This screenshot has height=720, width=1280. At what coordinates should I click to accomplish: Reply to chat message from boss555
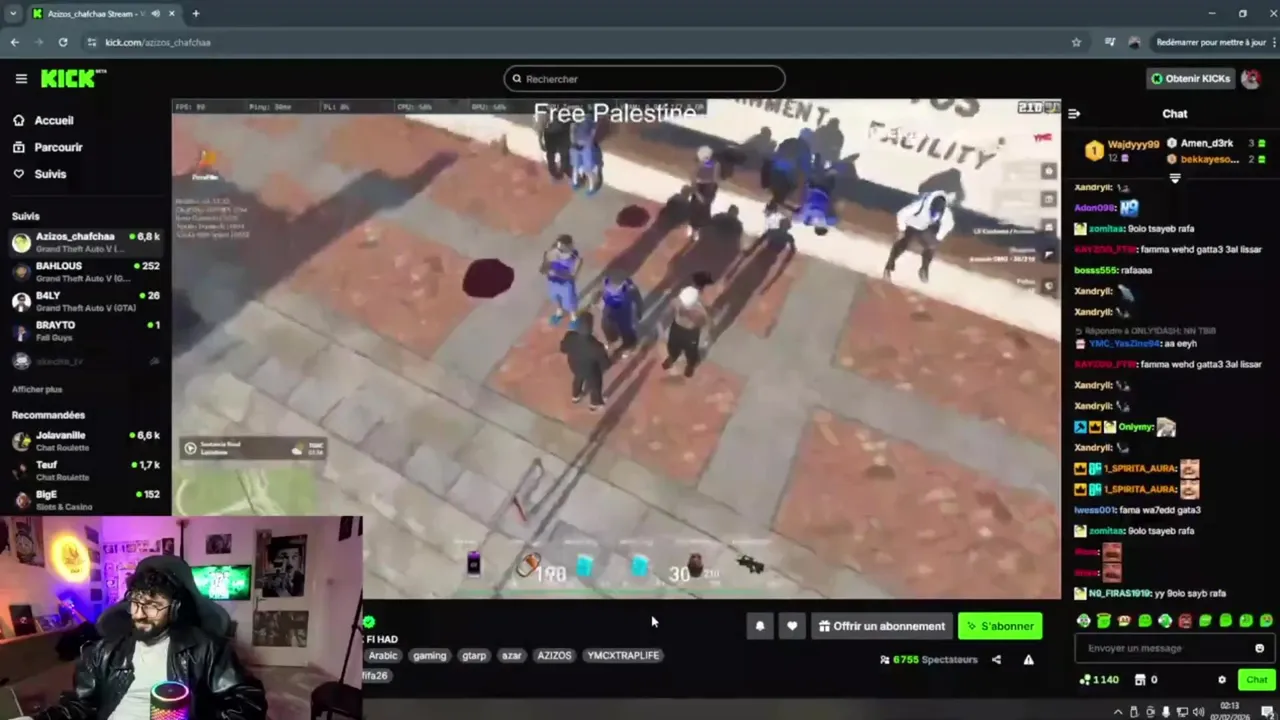(1113, 270)
